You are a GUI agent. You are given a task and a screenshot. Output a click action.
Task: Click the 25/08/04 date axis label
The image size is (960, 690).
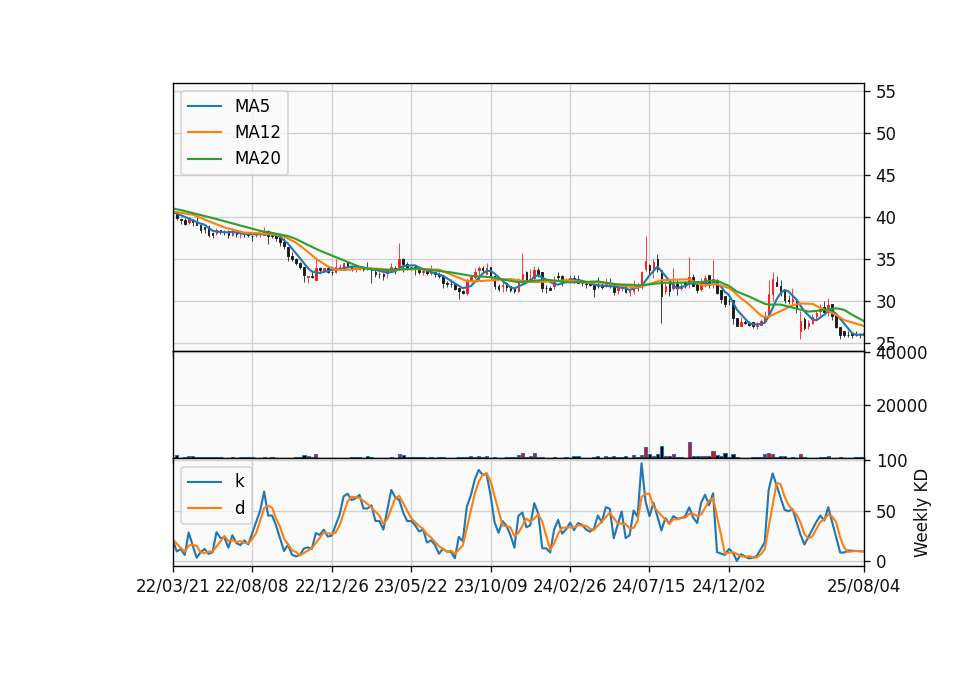point(863,586)
